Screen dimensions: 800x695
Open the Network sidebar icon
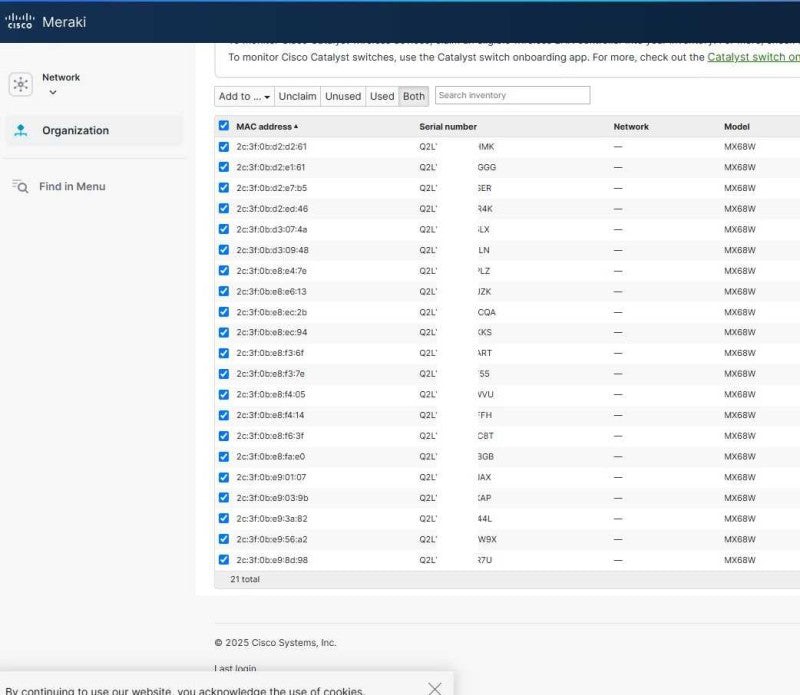(x=20, y=84)
